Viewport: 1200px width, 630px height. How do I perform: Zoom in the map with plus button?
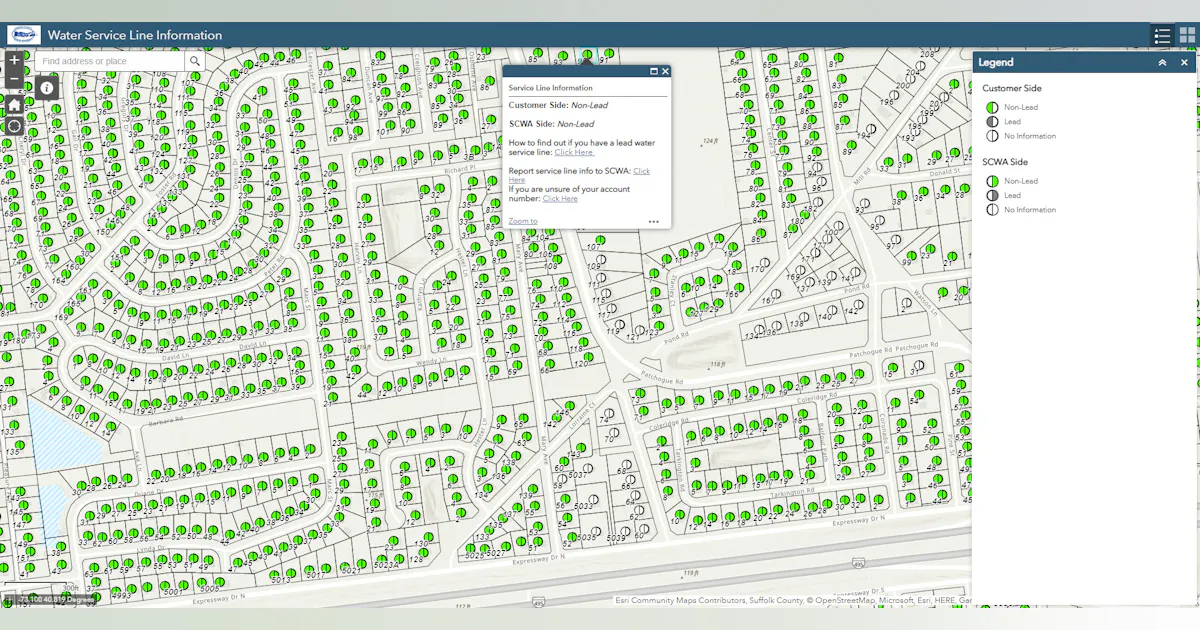tap(14, 59)
